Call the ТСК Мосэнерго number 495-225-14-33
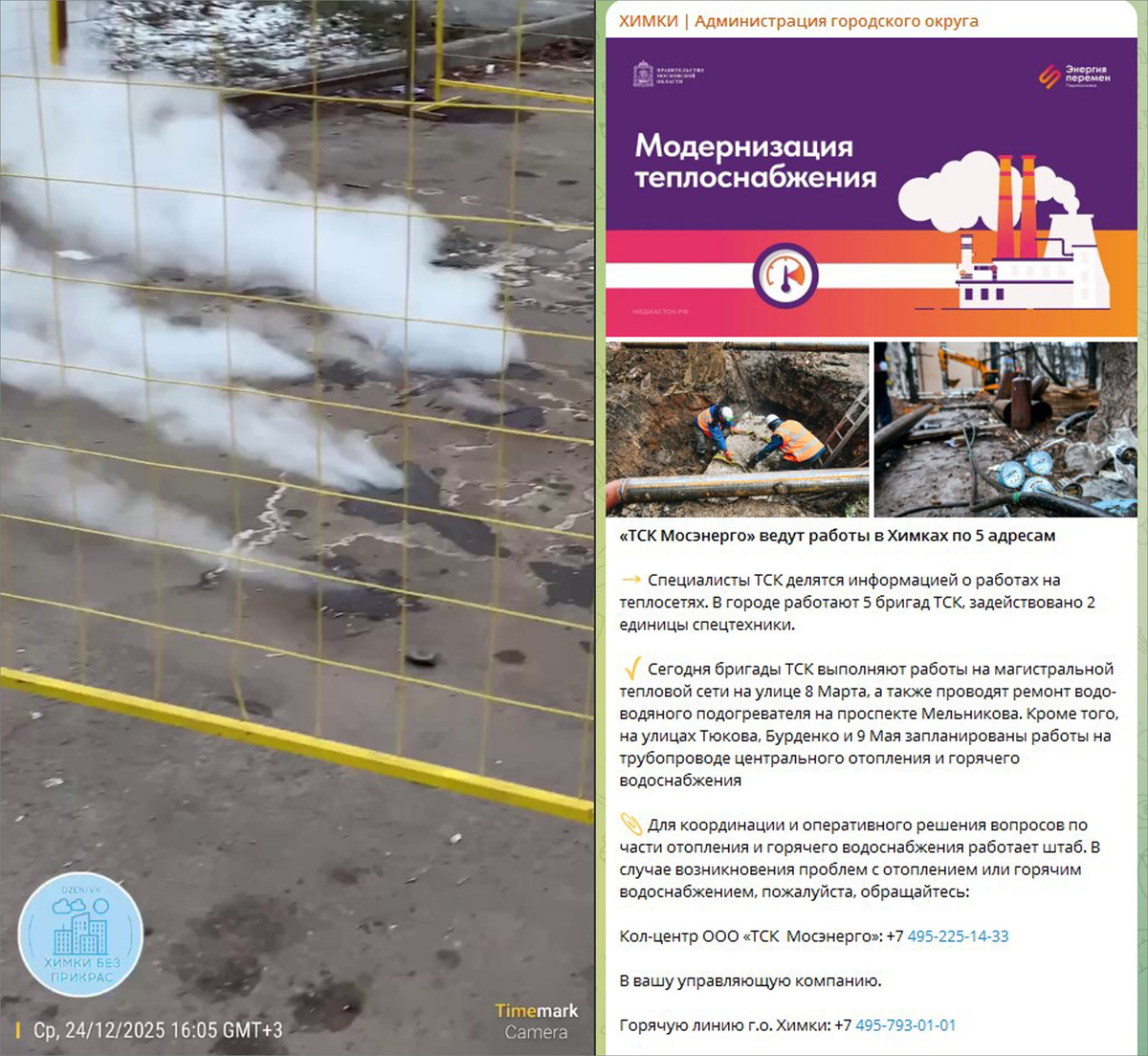The height and width of the screenshot is (1056, 1148). tap(958, 936)
